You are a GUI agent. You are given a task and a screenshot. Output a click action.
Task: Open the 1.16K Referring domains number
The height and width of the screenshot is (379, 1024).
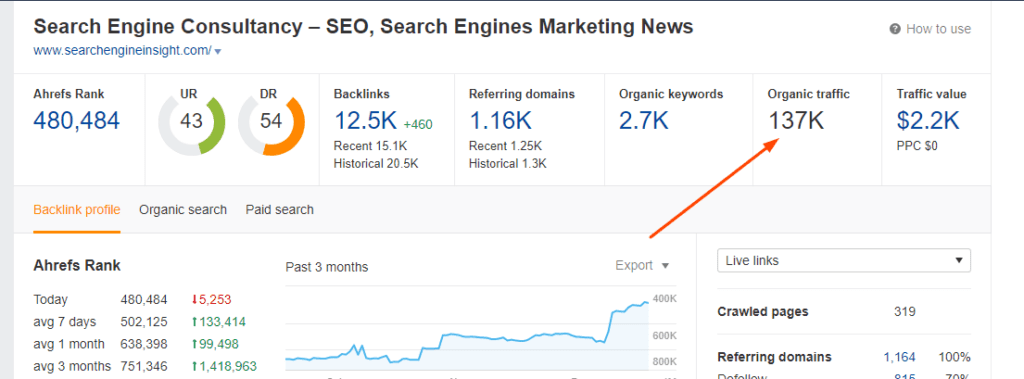[501, 121]
